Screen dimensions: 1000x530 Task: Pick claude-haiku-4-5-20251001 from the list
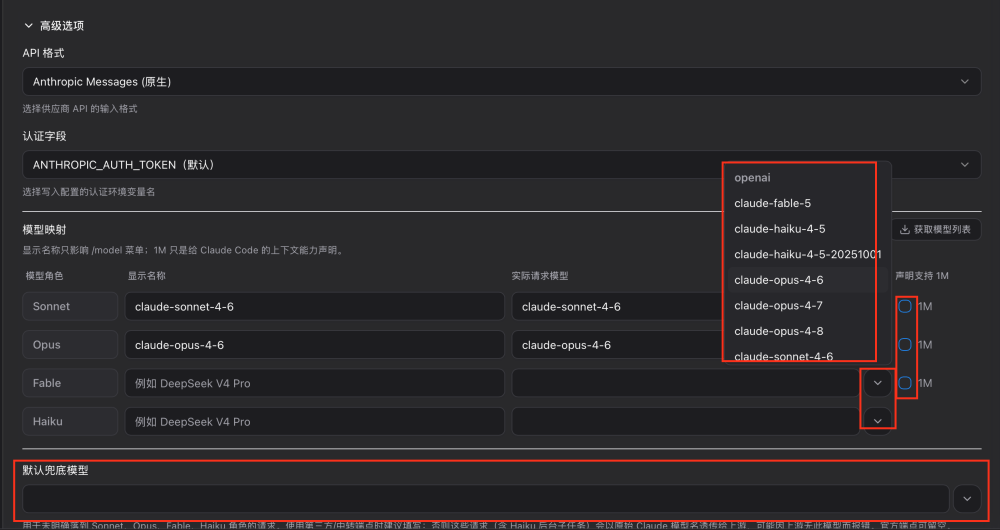(x=807, y=254)
